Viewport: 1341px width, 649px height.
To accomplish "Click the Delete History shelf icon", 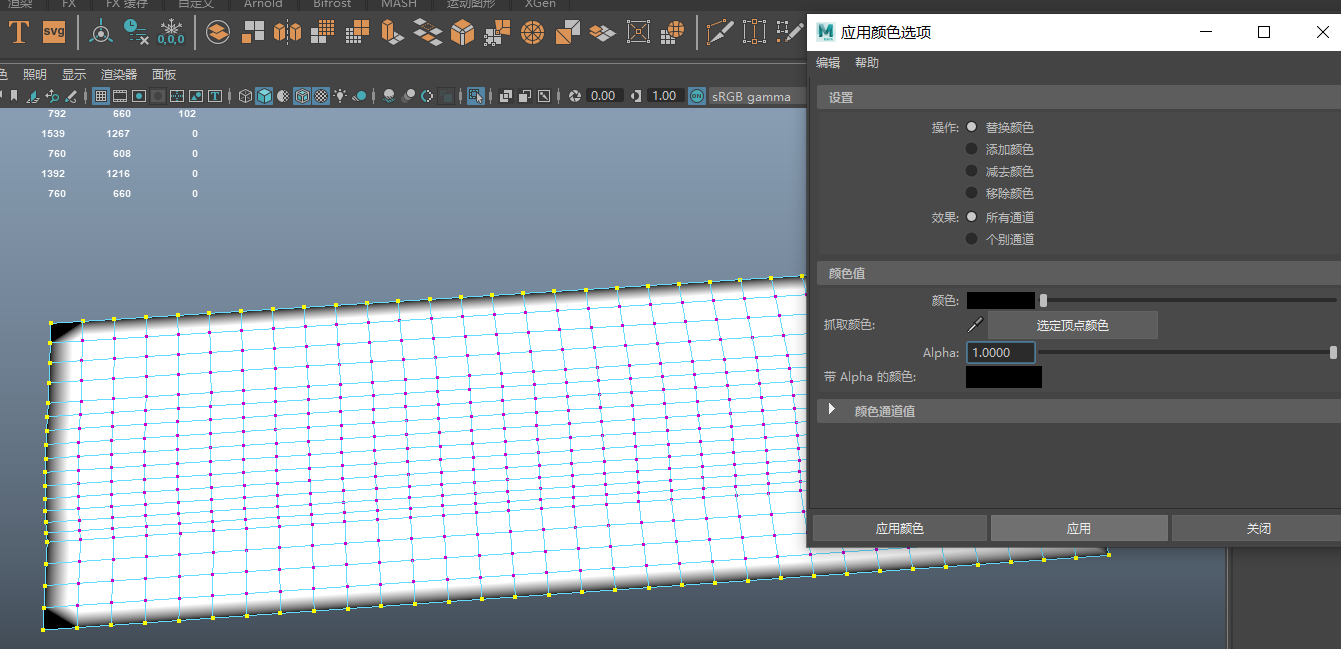I will pyautogui.click(x=135, y=33).
